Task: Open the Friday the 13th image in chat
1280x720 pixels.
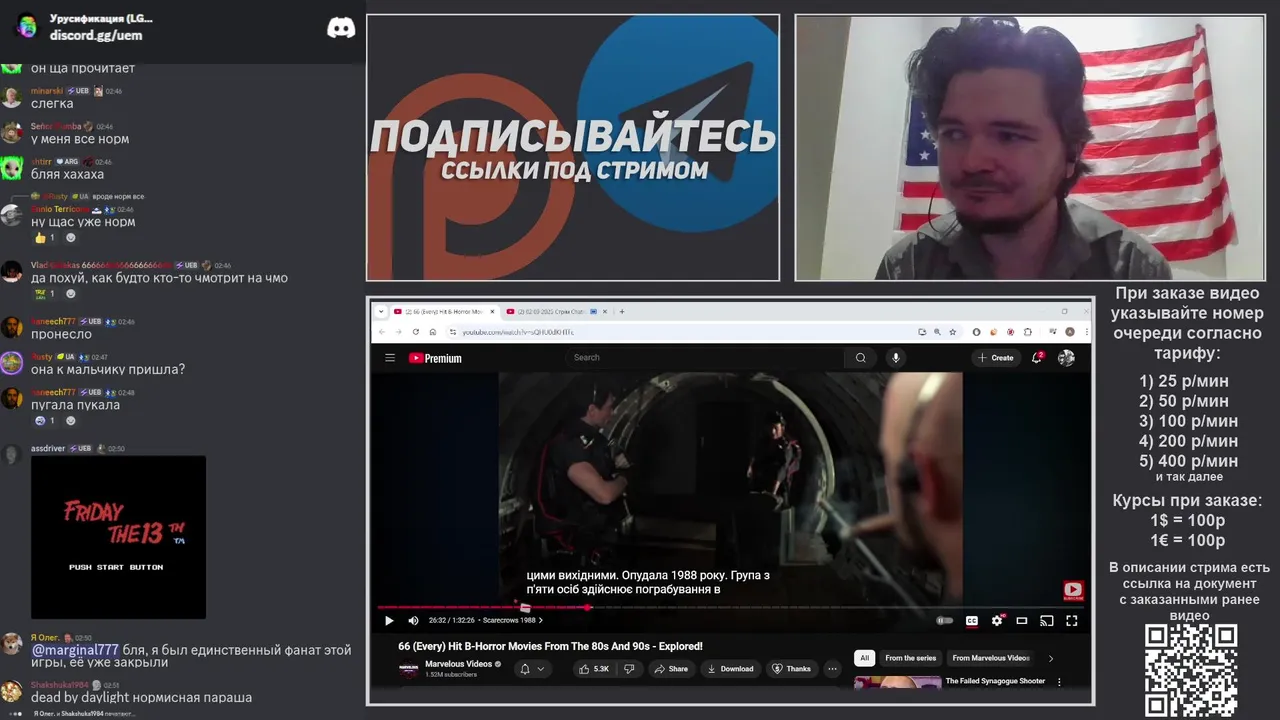Action: click(118, 538)
